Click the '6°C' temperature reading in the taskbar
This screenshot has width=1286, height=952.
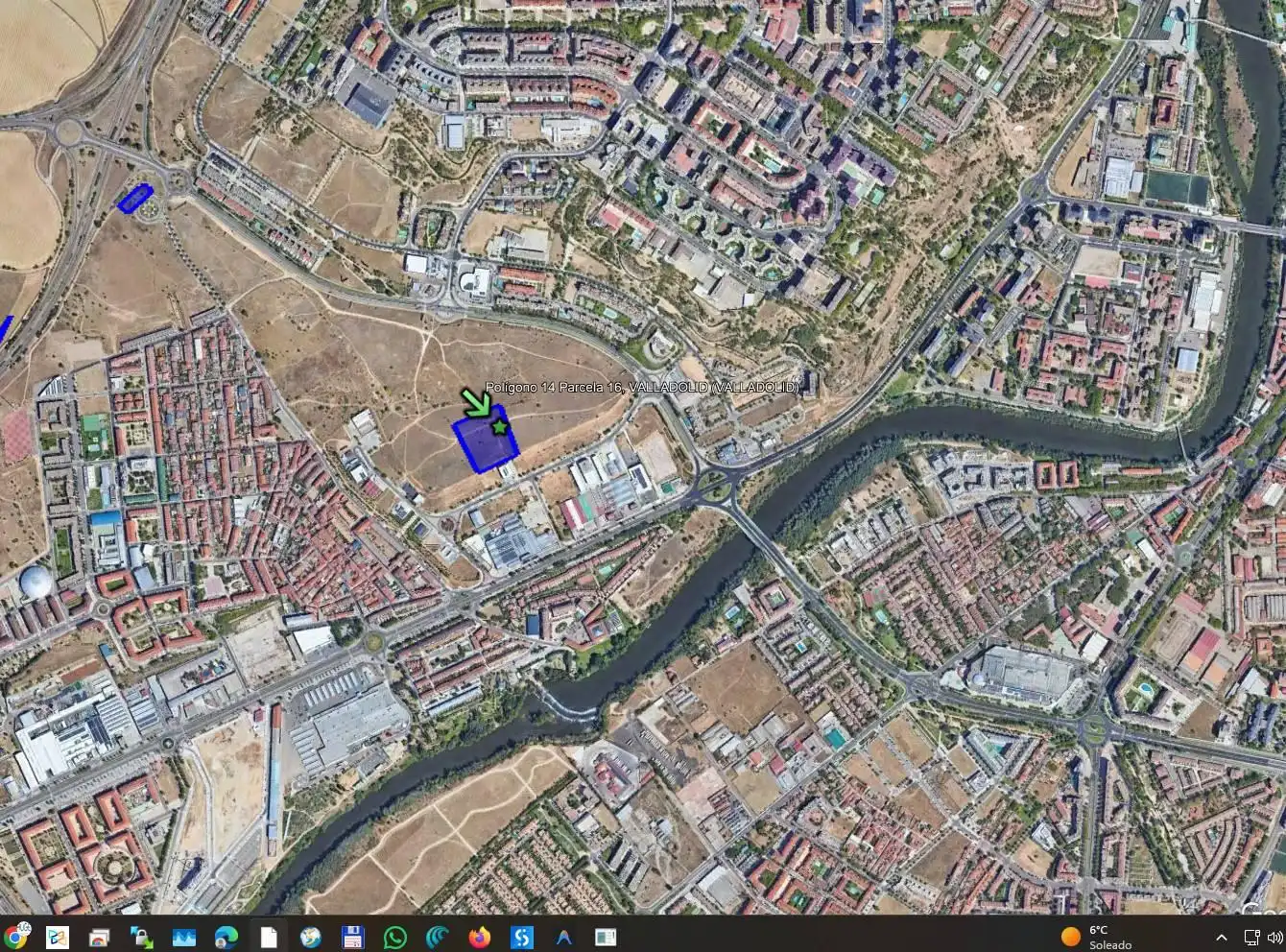click(1099, 930)
